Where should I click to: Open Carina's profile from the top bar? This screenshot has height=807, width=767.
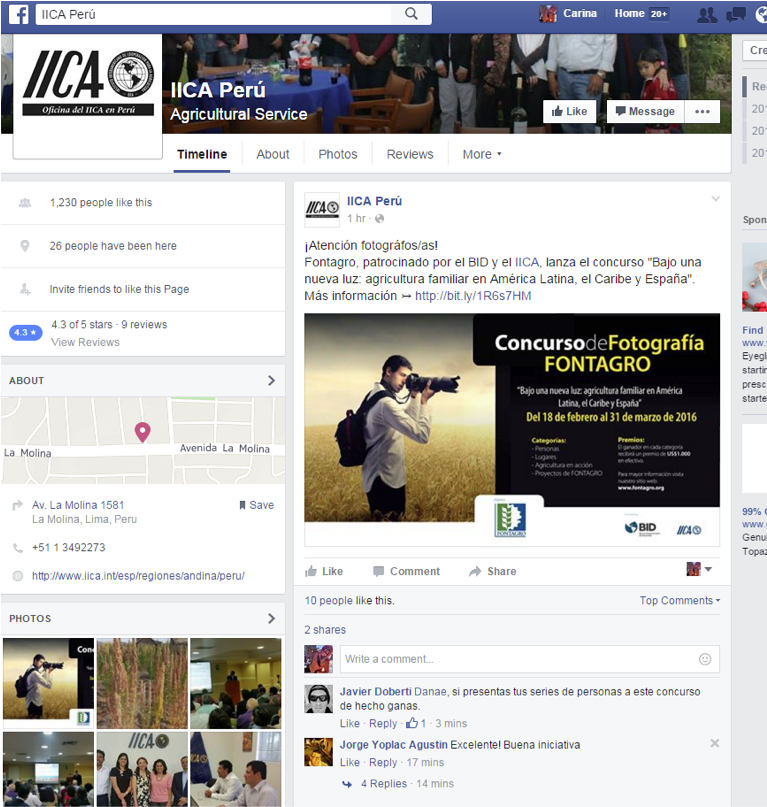[x=580, y=13]
